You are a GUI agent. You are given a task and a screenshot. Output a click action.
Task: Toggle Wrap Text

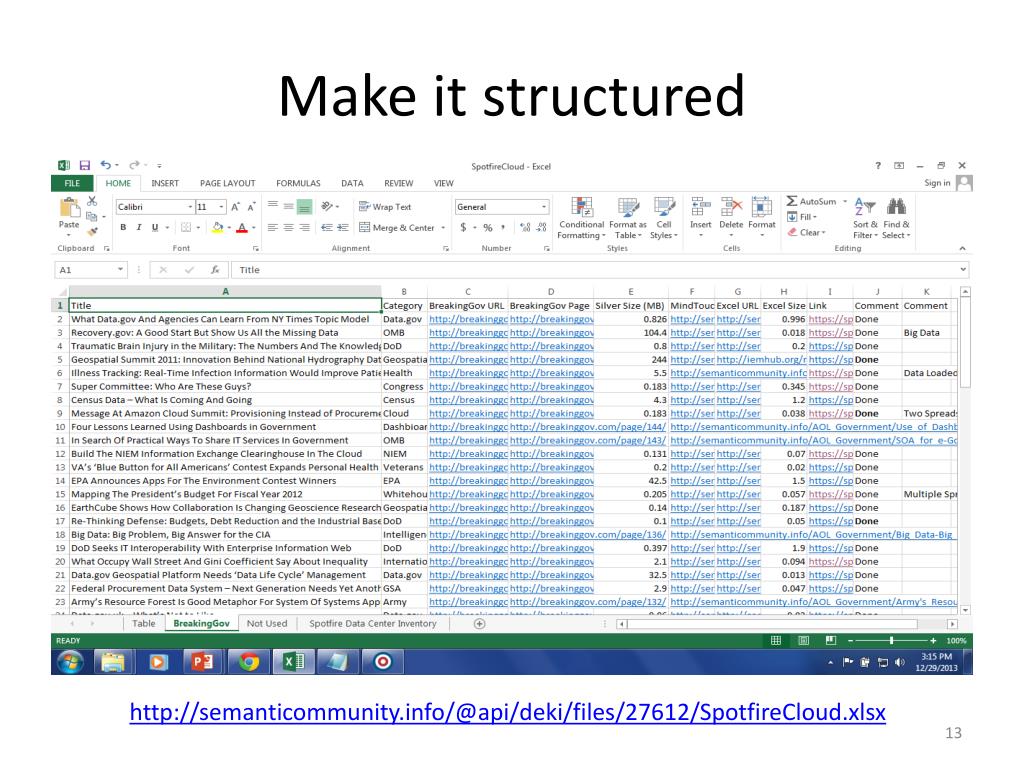point(385,206)
